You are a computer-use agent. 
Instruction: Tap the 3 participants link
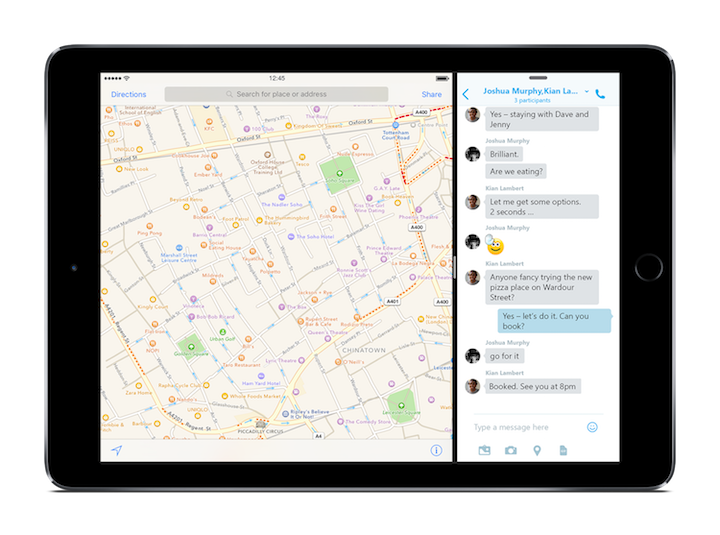click(532, 100)
